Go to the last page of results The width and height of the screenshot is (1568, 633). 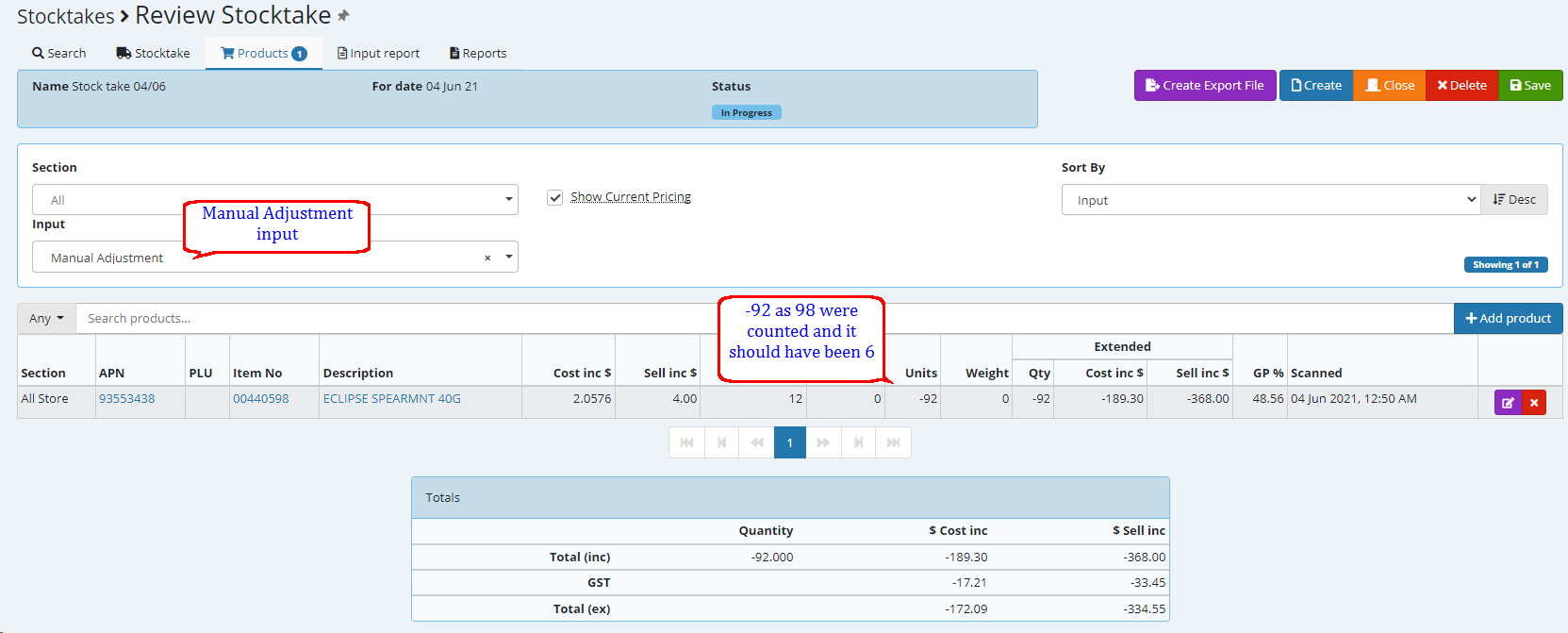[x=893, y=442]
